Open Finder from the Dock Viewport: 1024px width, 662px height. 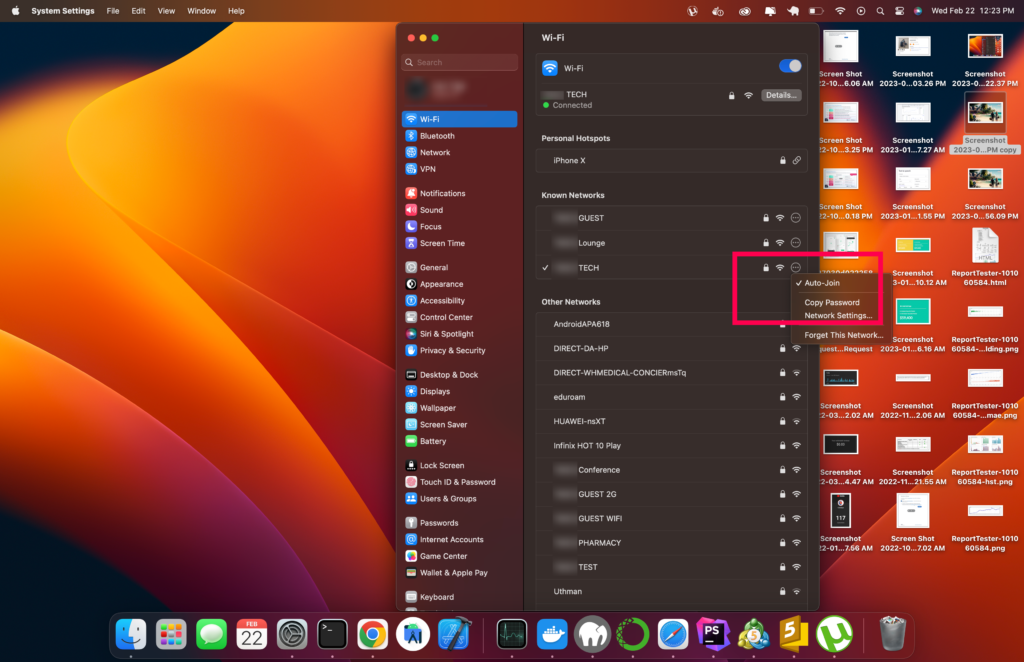point(131,634)
